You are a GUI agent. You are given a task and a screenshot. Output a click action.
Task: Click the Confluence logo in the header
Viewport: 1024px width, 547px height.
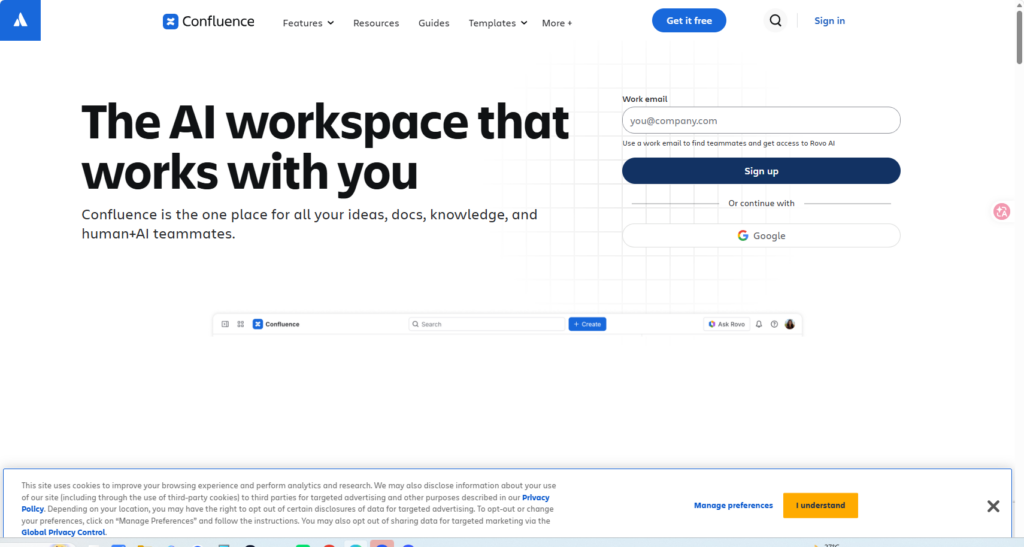pyautogui.click(x=208, y=22)
